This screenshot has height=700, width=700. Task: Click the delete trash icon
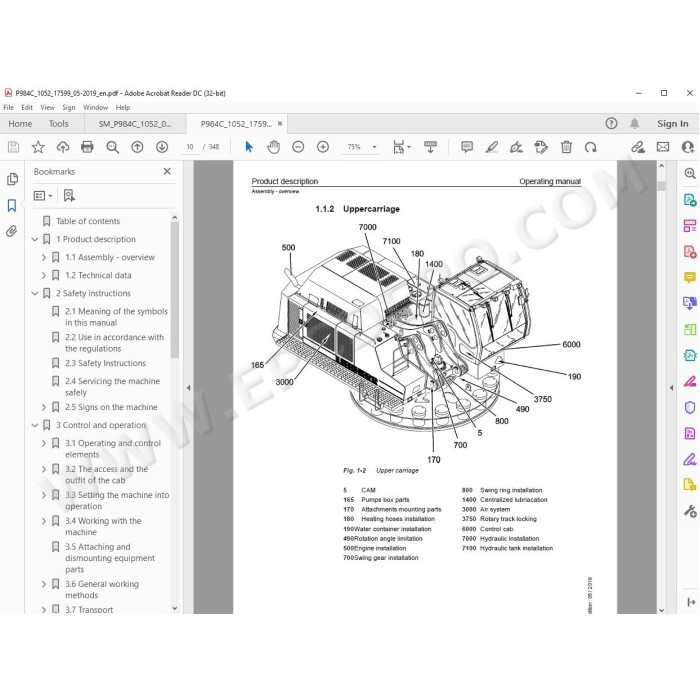[x=566, y=147]
